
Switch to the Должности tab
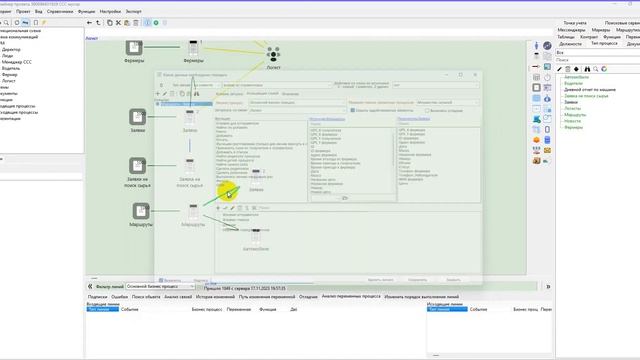(x=570, y=43)
